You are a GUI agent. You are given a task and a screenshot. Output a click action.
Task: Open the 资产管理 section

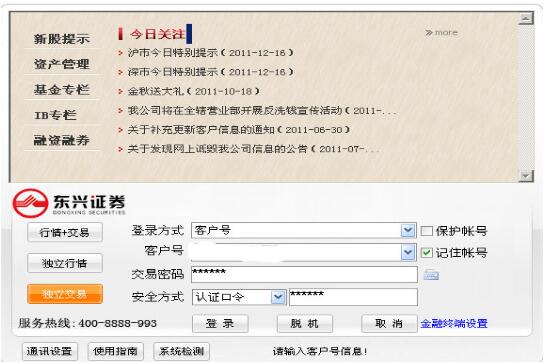coord(62,64)
